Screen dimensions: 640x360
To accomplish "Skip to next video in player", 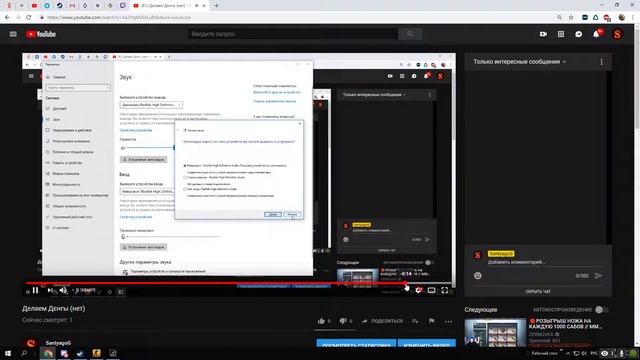I will pyautogui.click(x=50, y=290).
